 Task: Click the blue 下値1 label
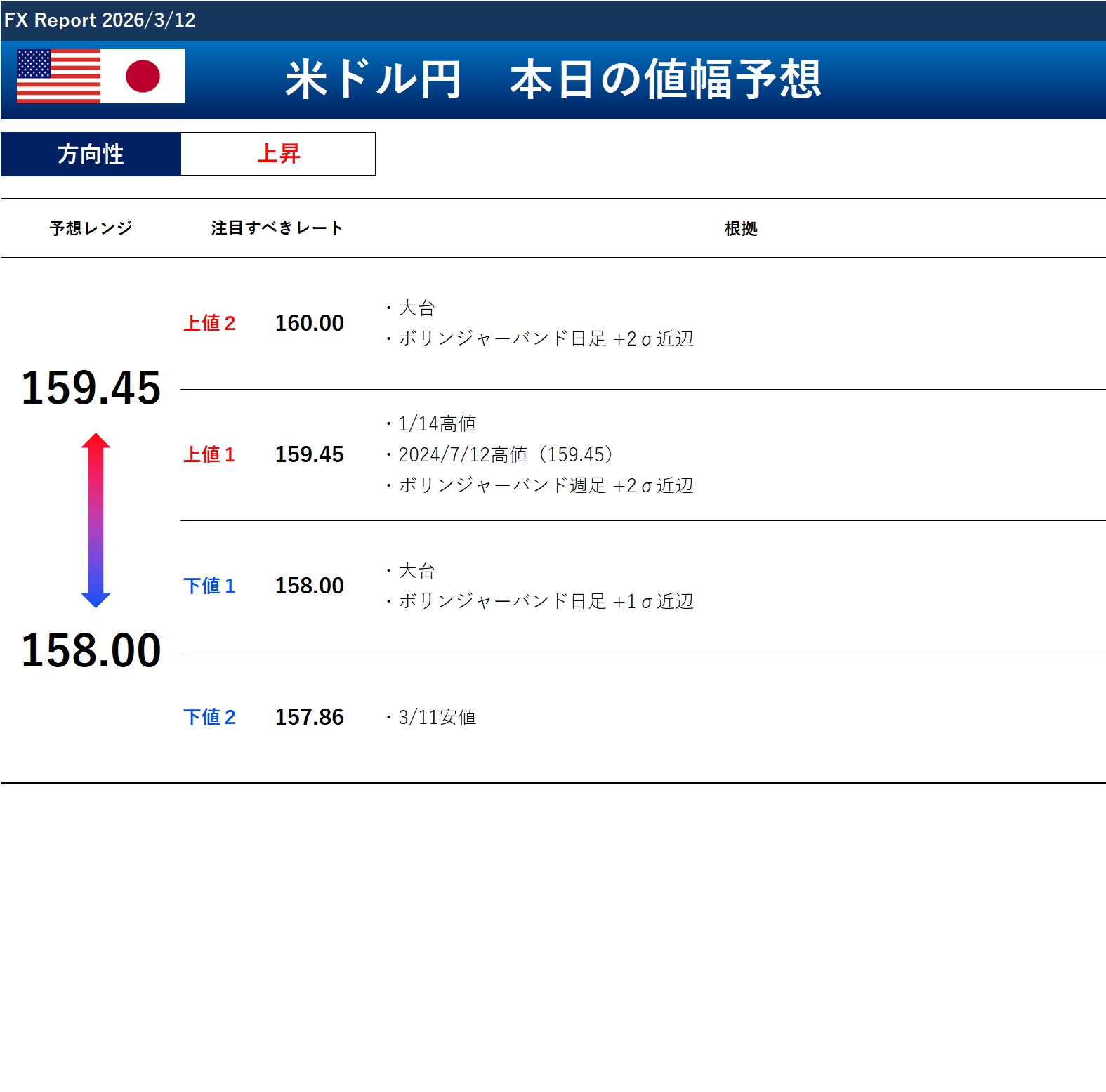pyautogui.click(x=209, y=586)
